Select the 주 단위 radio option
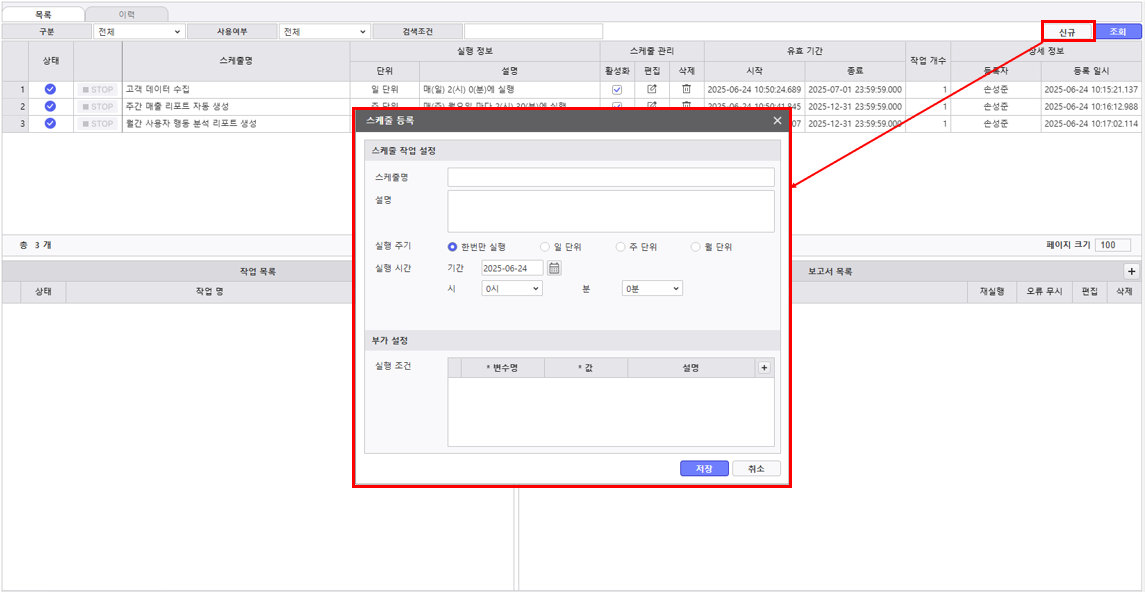The image size is (1146, 592). (x=620, y=247)
